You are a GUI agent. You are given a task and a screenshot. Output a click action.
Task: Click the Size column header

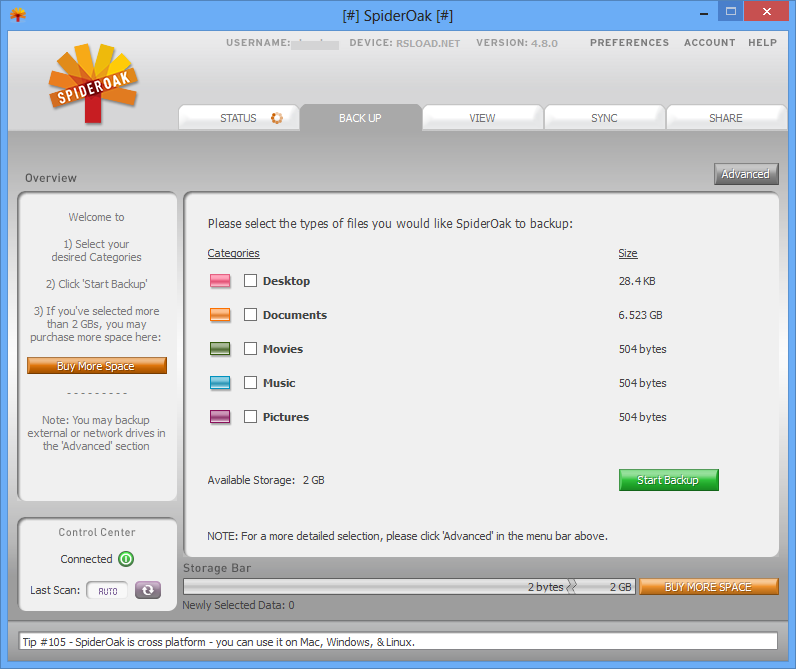627,253
